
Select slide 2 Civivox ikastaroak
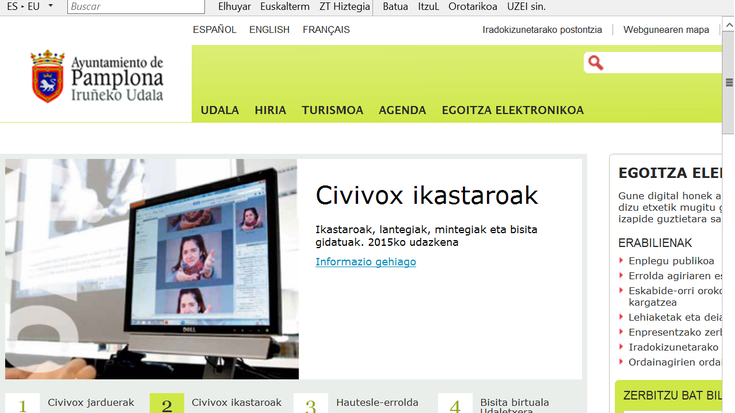(x=216, y=404)
